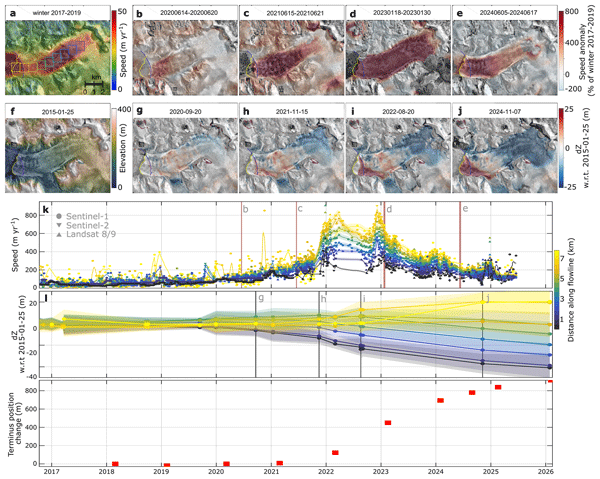Screen dimensions: 600x479
Task: Click the Speed colorbar beside panel a
Action: (114, 51)
